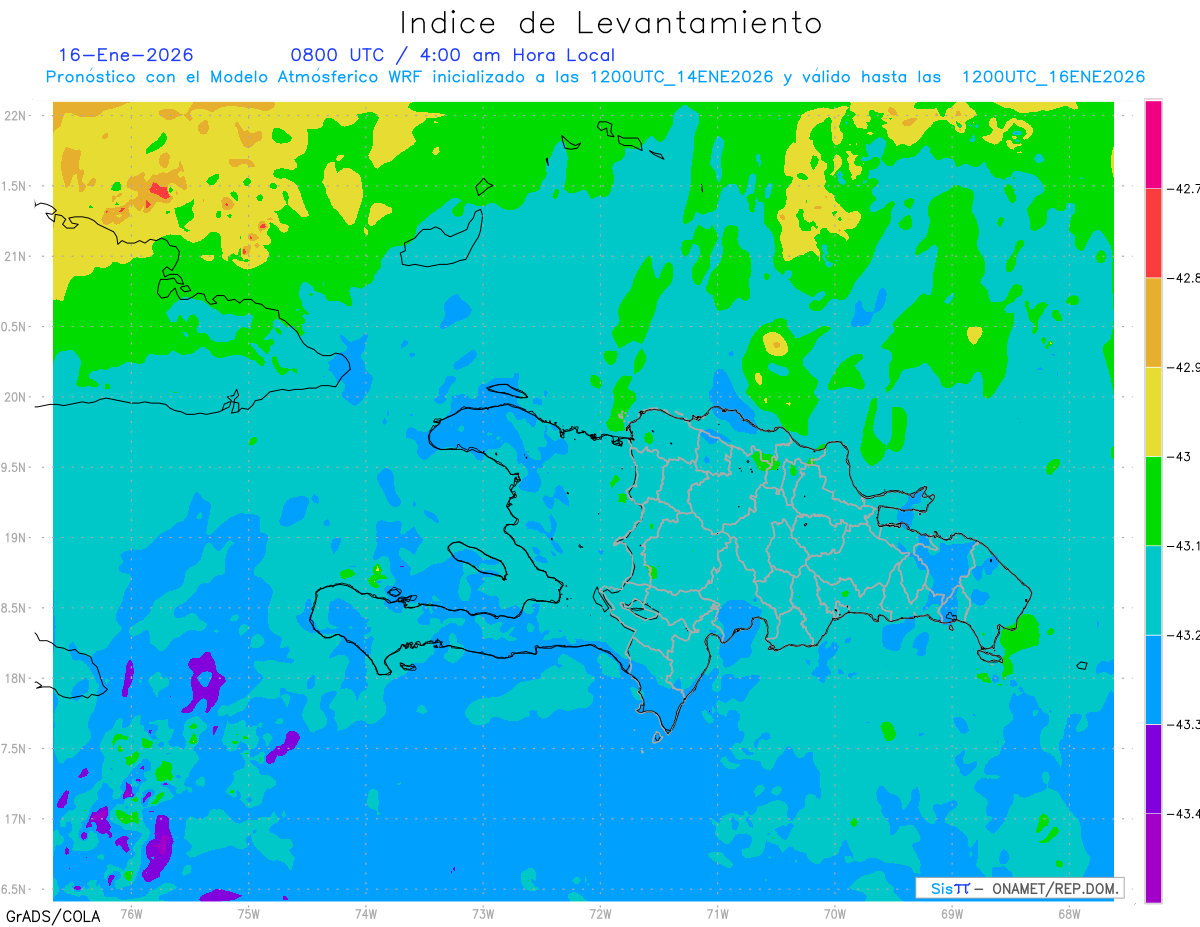Click the legend value reading exactly '-43'
The image size is (1200, 927).
(x=1177, y=456)
